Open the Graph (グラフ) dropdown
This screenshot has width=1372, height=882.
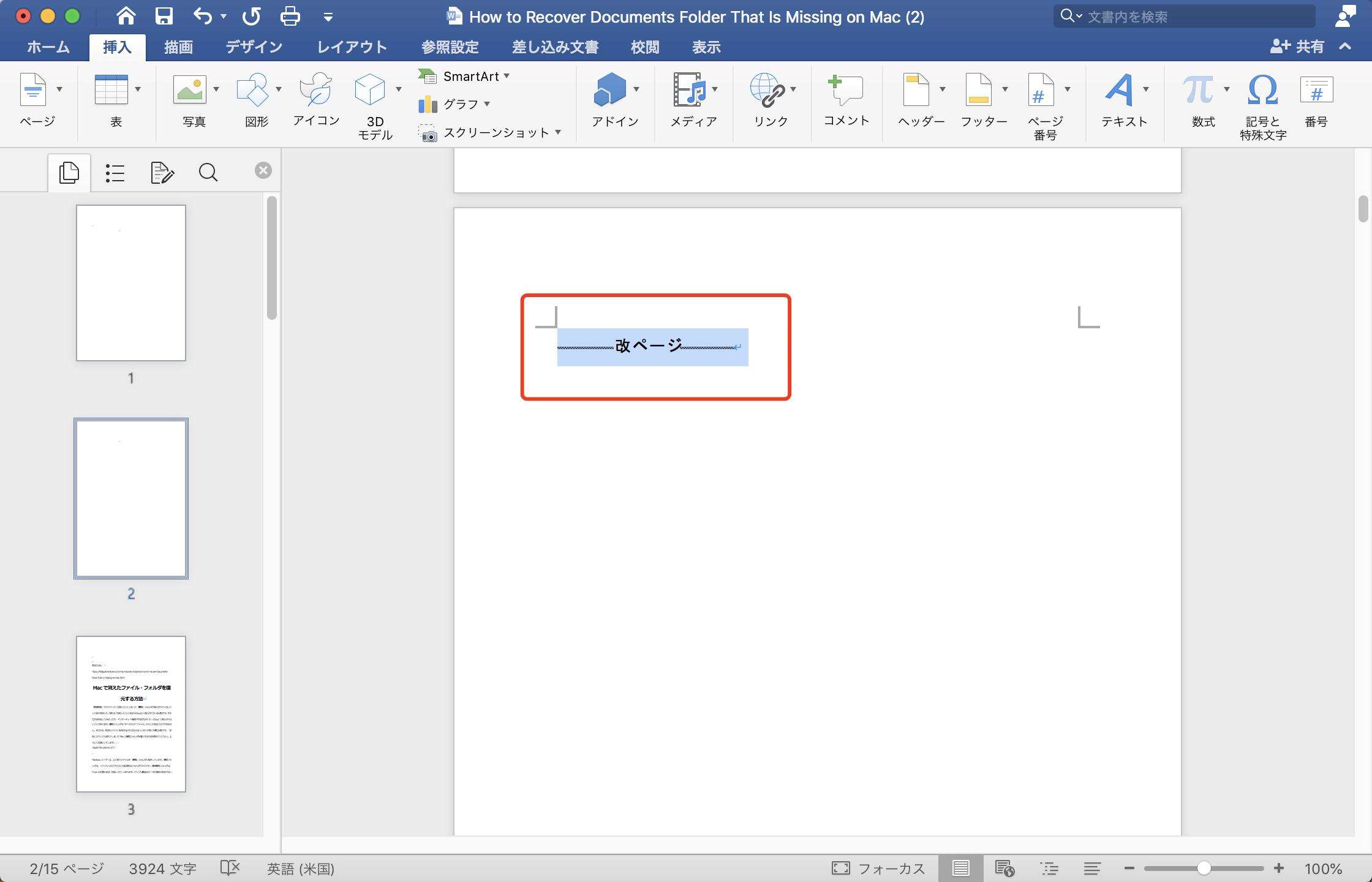point(487,104)
